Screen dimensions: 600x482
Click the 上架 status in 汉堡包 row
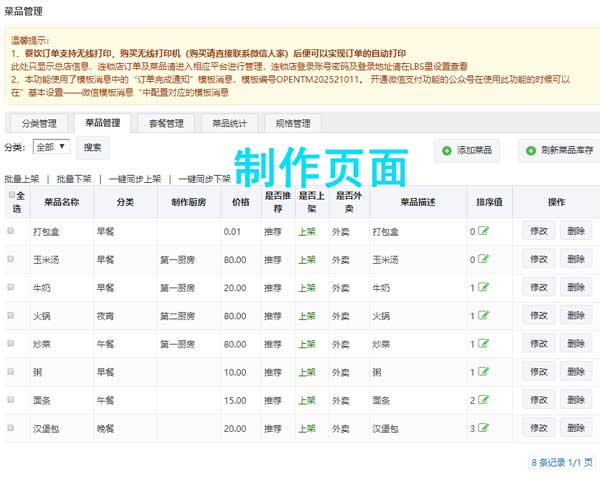point(307,429)
